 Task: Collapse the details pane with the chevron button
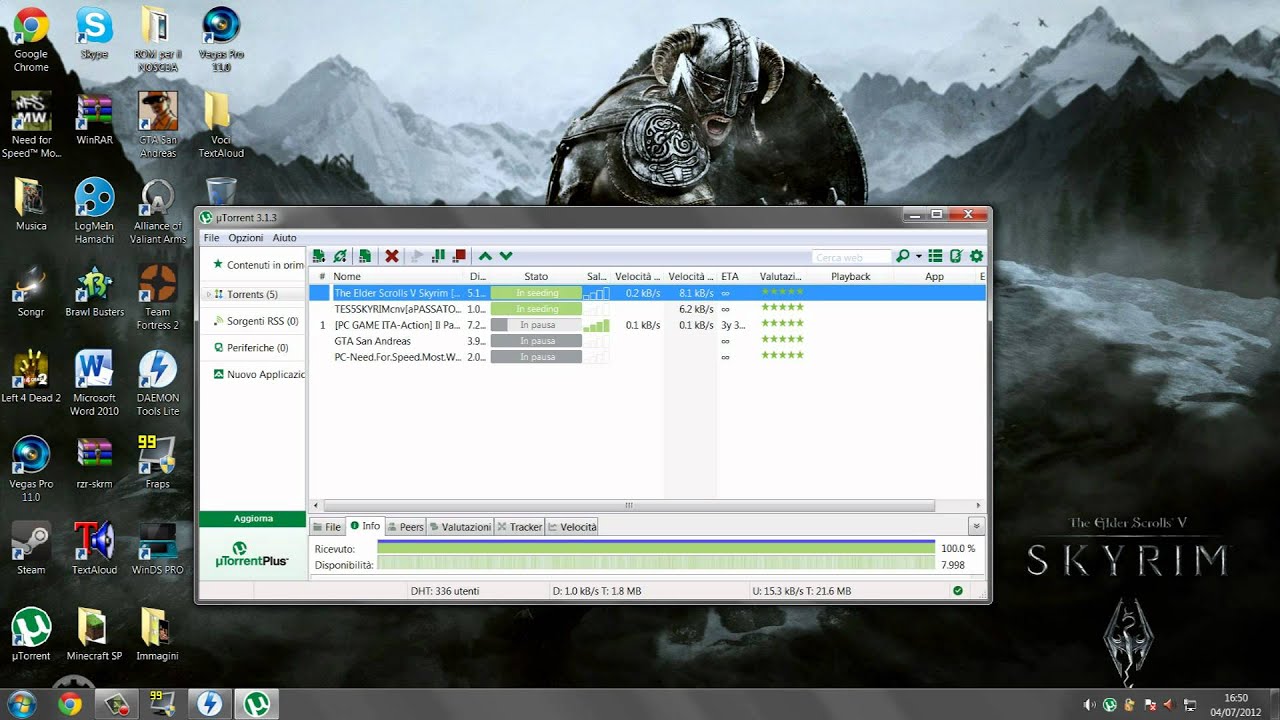977,526
